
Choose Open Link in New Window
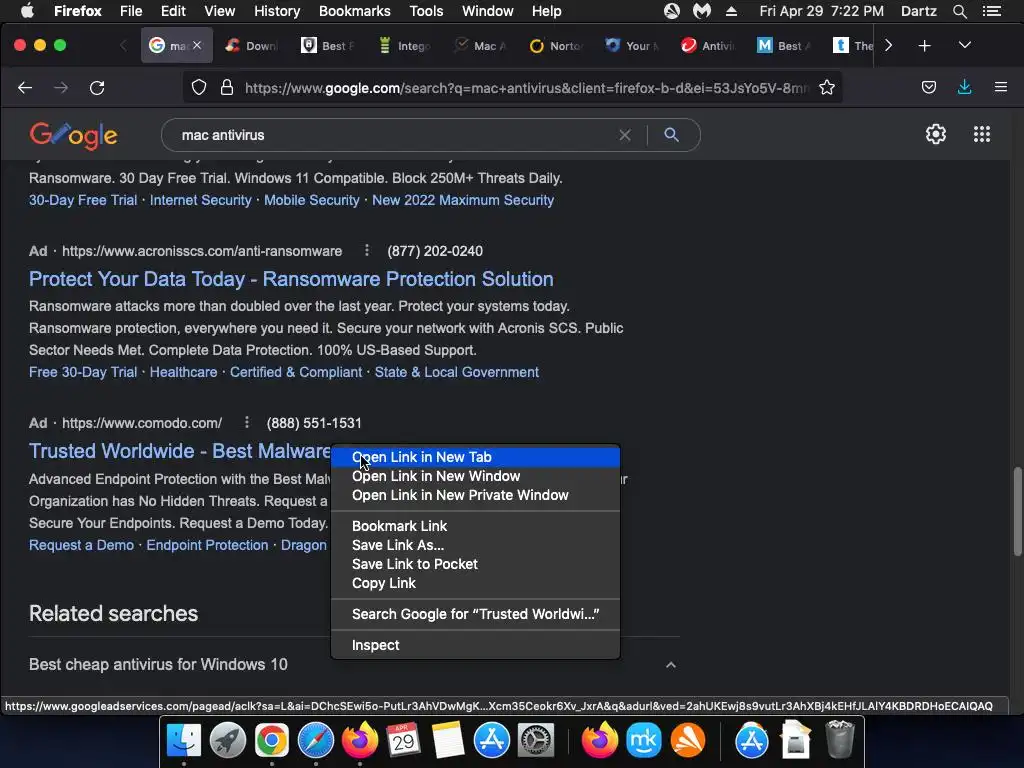point(475,476)
